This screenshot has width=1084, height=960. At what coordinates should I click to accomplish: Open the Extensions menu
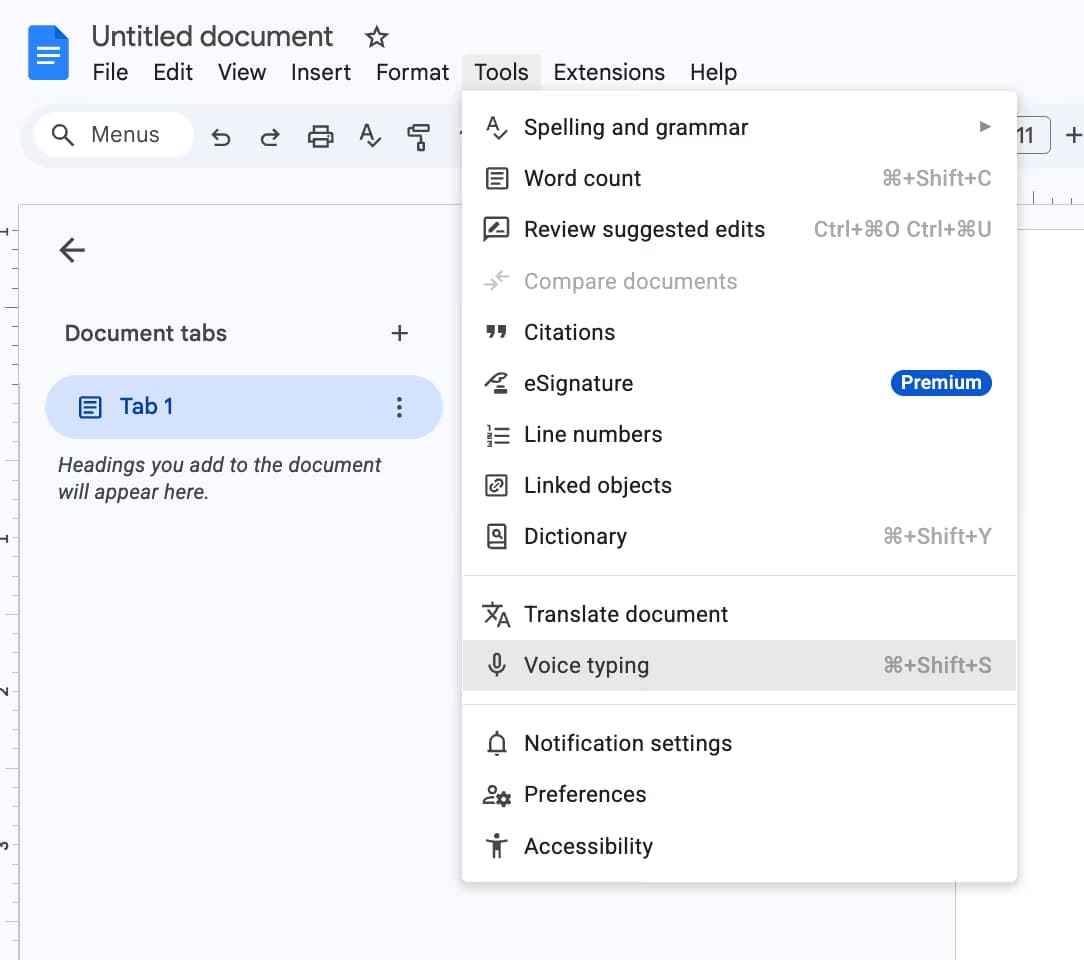pyautogui.click(x=609, y=72)
